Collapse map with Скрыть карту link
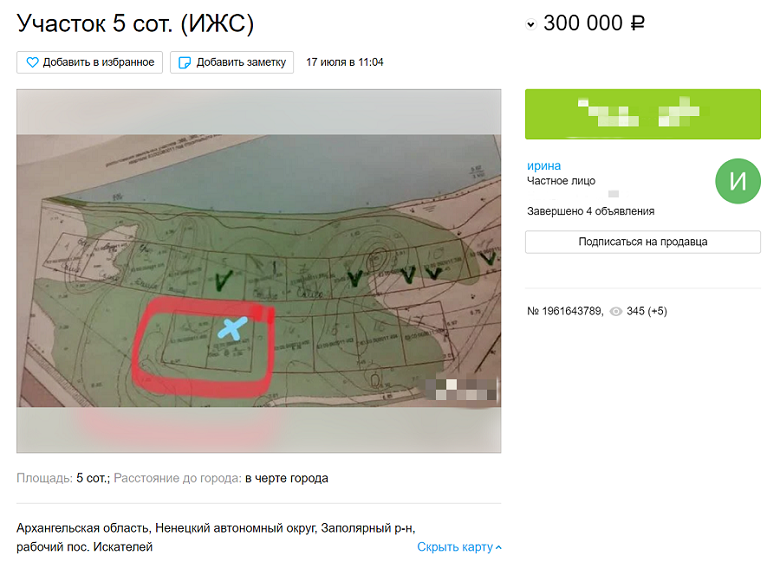The image size is (780, 562). (455, 547)
